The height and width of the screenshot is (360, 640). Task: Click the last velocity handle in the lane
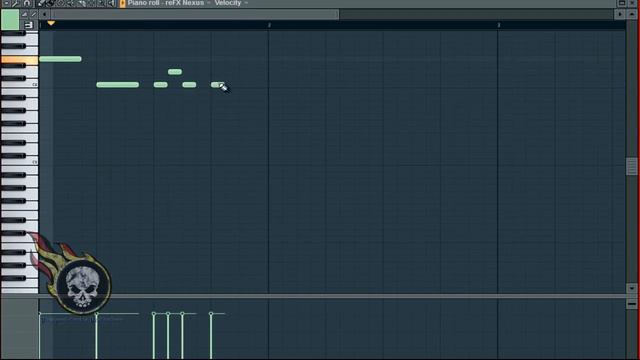coord(211,313)
